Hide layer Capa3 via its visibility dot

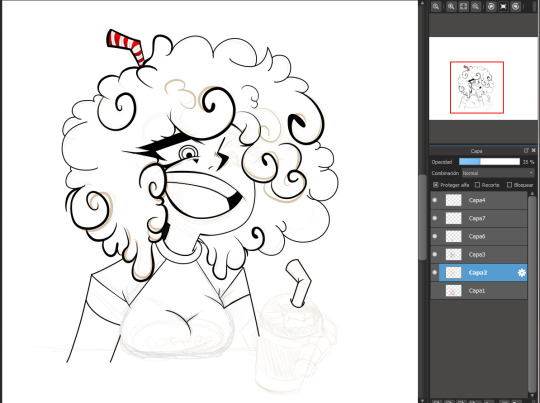coord(435,254)
